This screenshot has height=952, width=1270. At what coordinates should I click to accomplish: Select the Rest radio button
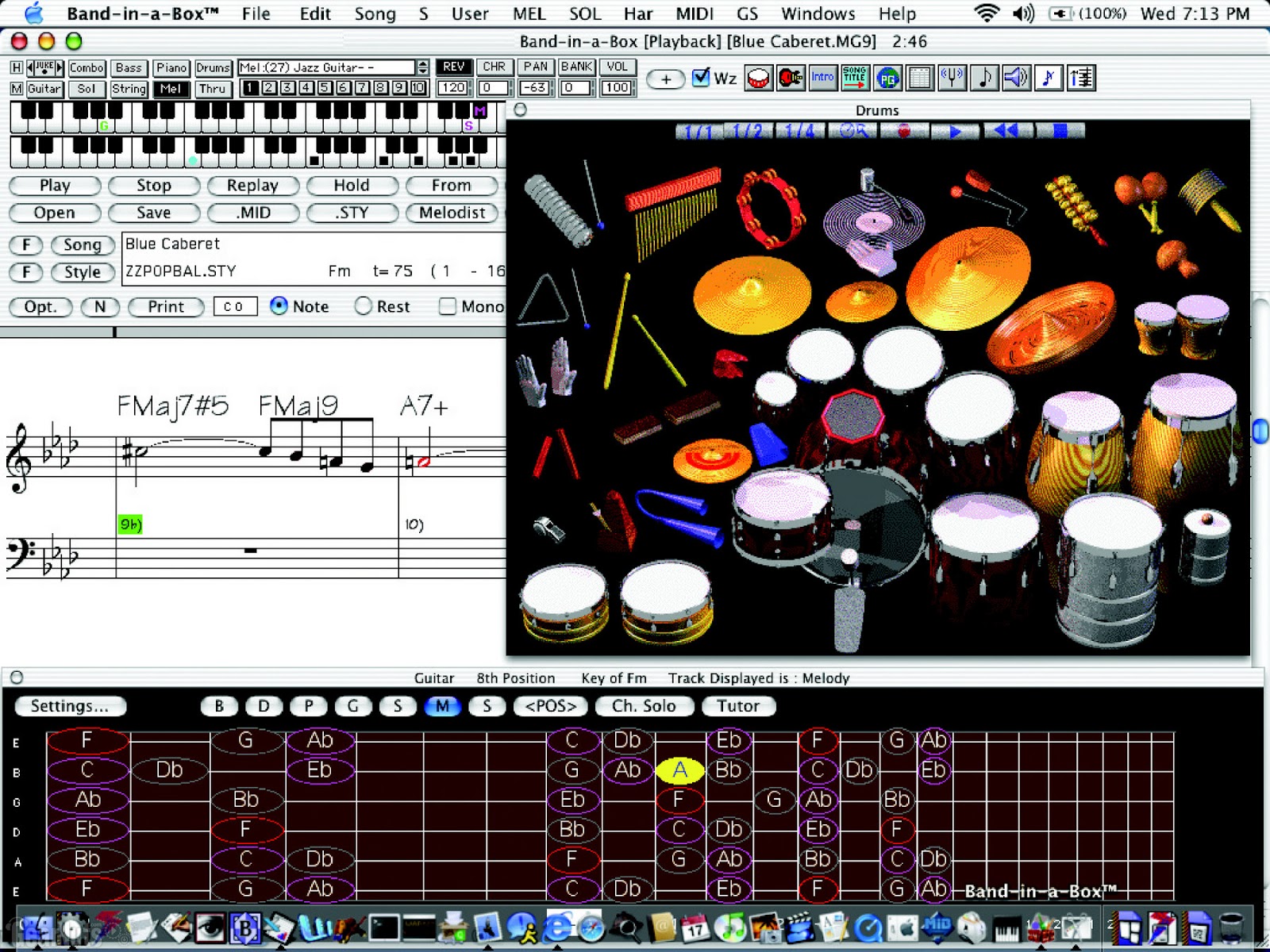pyautogui.click(x=363, y=305)
